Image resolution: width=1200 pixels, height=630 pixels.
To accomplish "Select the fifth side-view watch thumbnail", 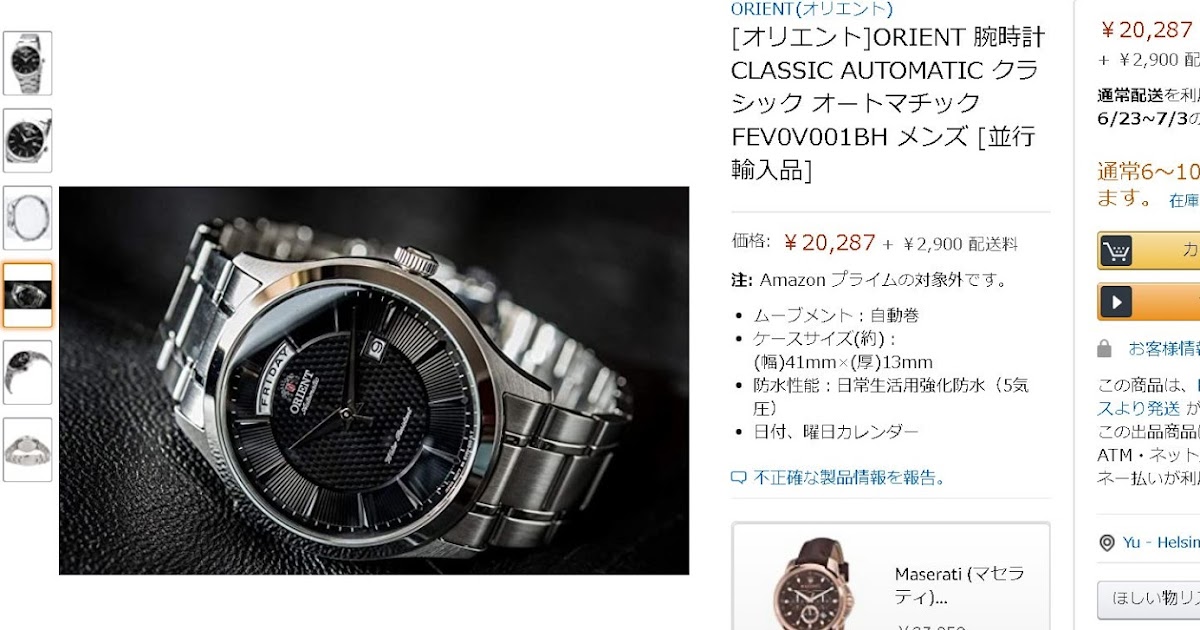I will [27, 372].
